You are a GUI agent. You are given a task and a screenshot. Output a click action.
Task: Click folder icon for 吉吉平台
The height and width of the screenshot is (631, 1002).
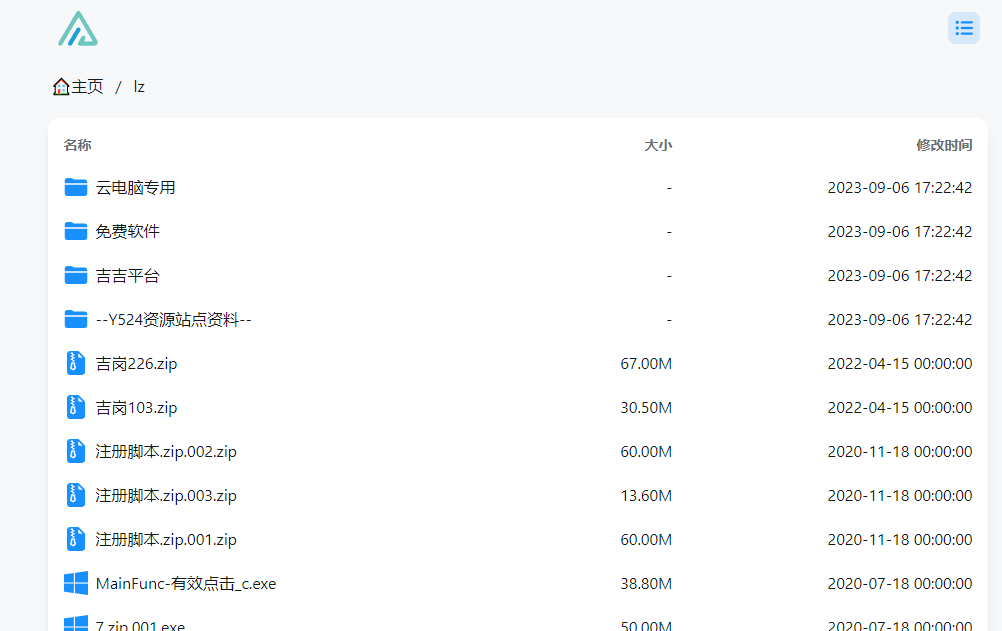point(76,276)
